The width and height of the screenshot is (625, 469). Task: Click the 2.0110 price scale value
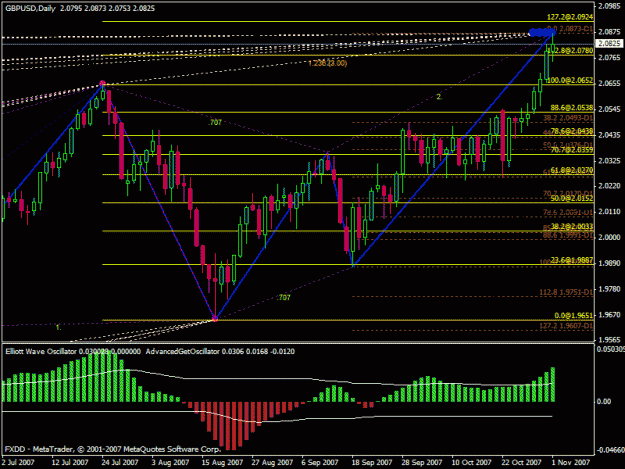pyautogui.click(x=610, y=212)
